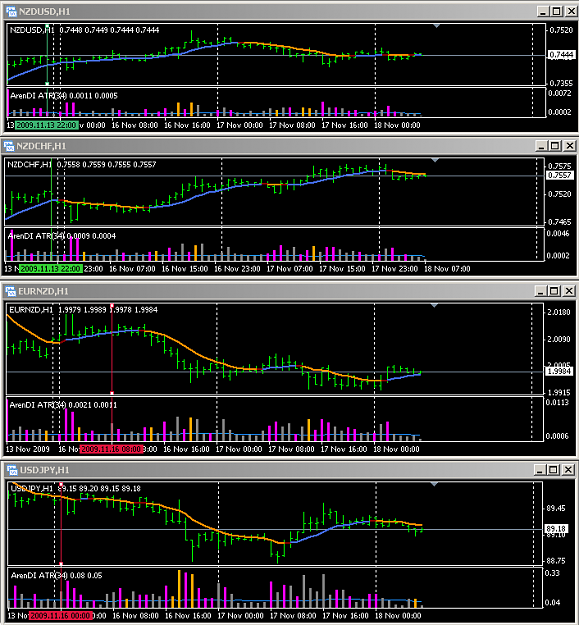
Task: Click the red 2009.11.16 00:00 time label in USDJPY
Action: click(61, 615)
